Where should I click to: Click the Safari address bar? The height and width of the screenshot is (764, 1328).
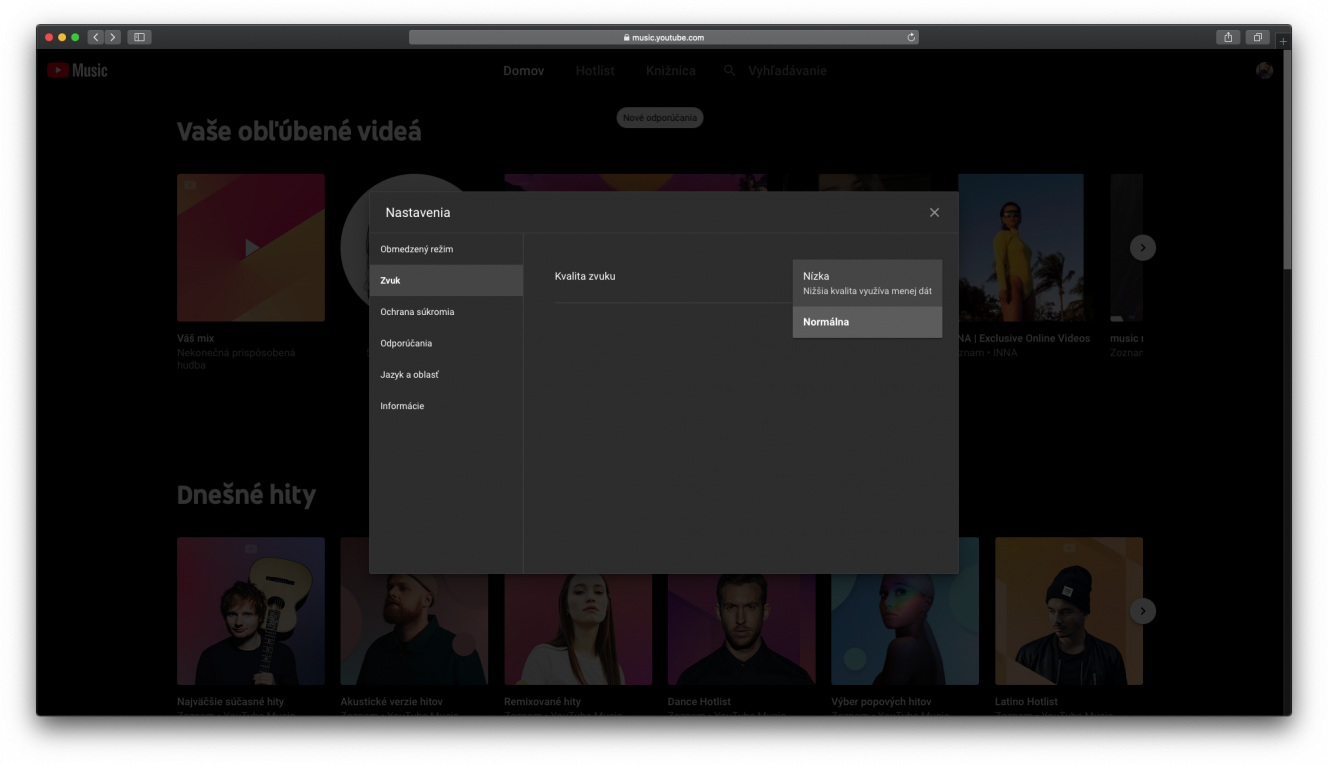coord(663,37)
